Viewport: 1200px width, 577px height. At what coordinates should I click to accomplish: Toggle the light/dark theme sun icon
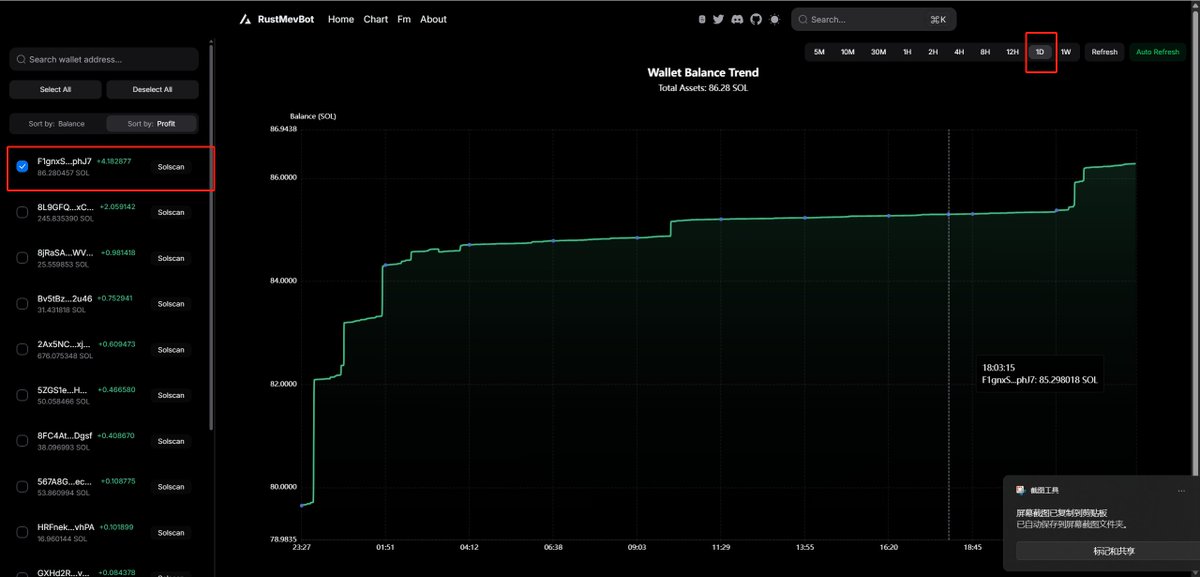pos(774,19)
